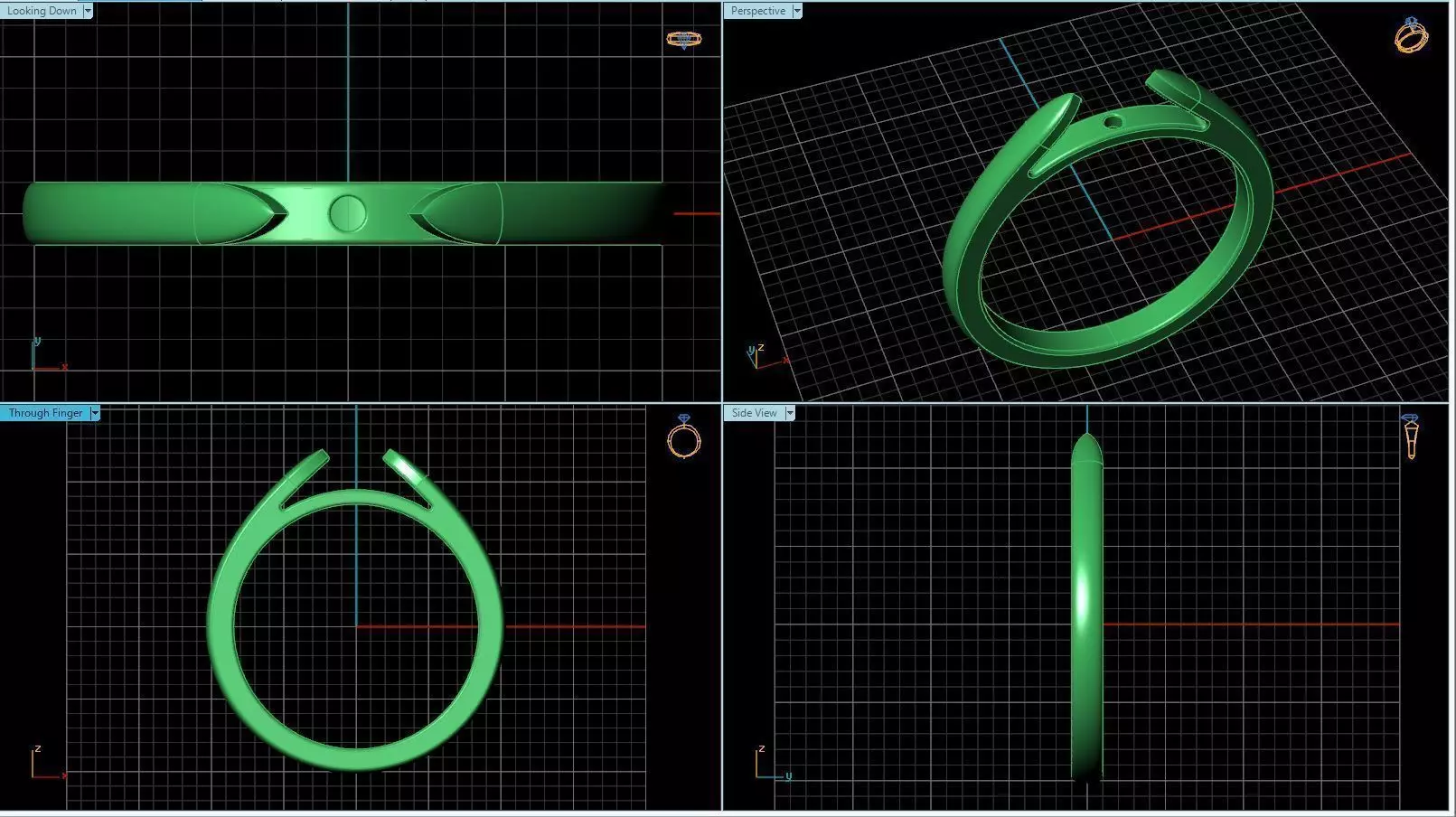The width and height of the screenshot is (1456, 817).
Task: Click the top-view ring icon in Looking Down viewport
Action: pyautogui.click(x=684, y=40)
